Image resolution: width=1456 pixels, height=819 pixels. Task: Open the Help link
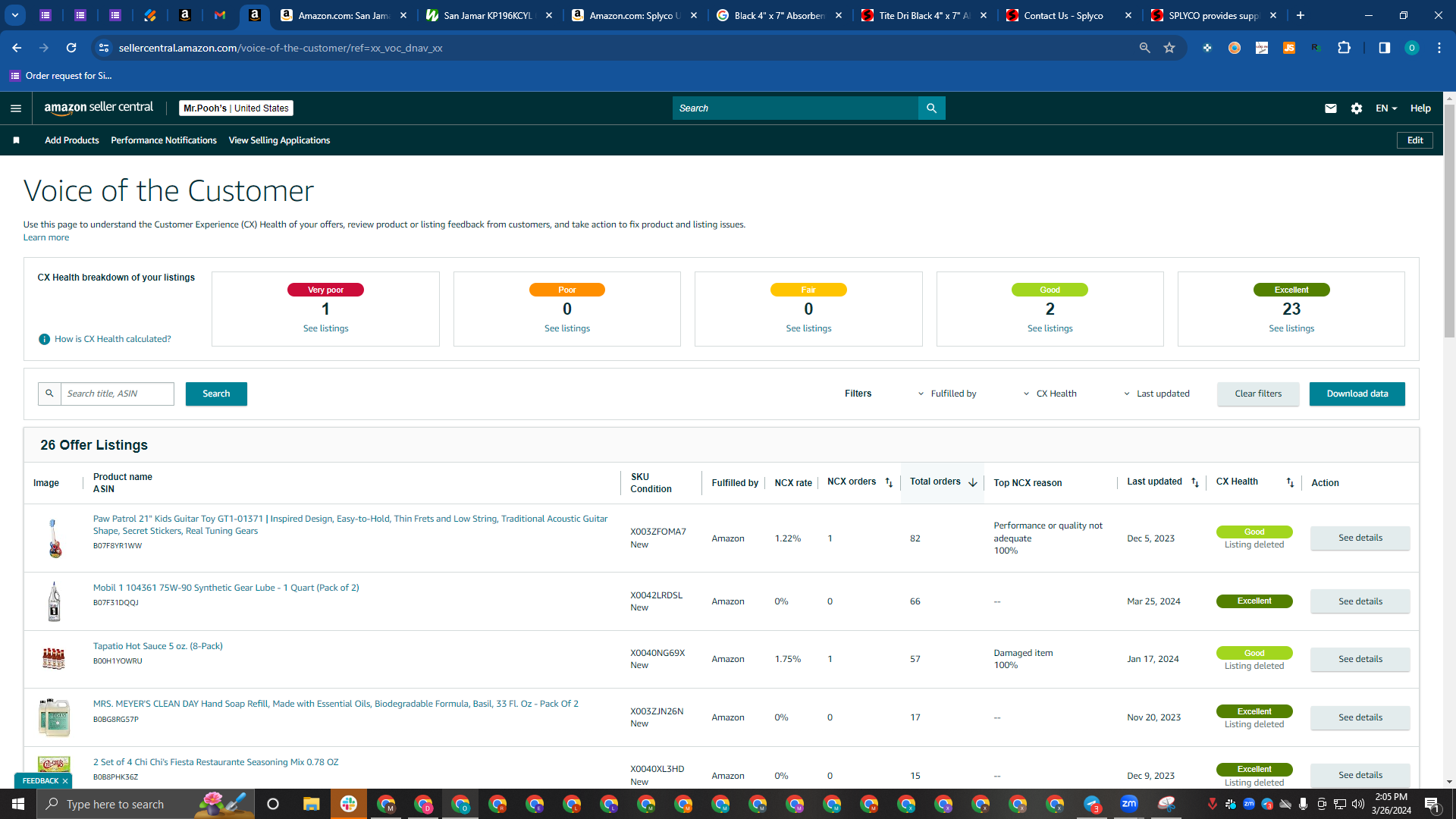(1420, 108)
